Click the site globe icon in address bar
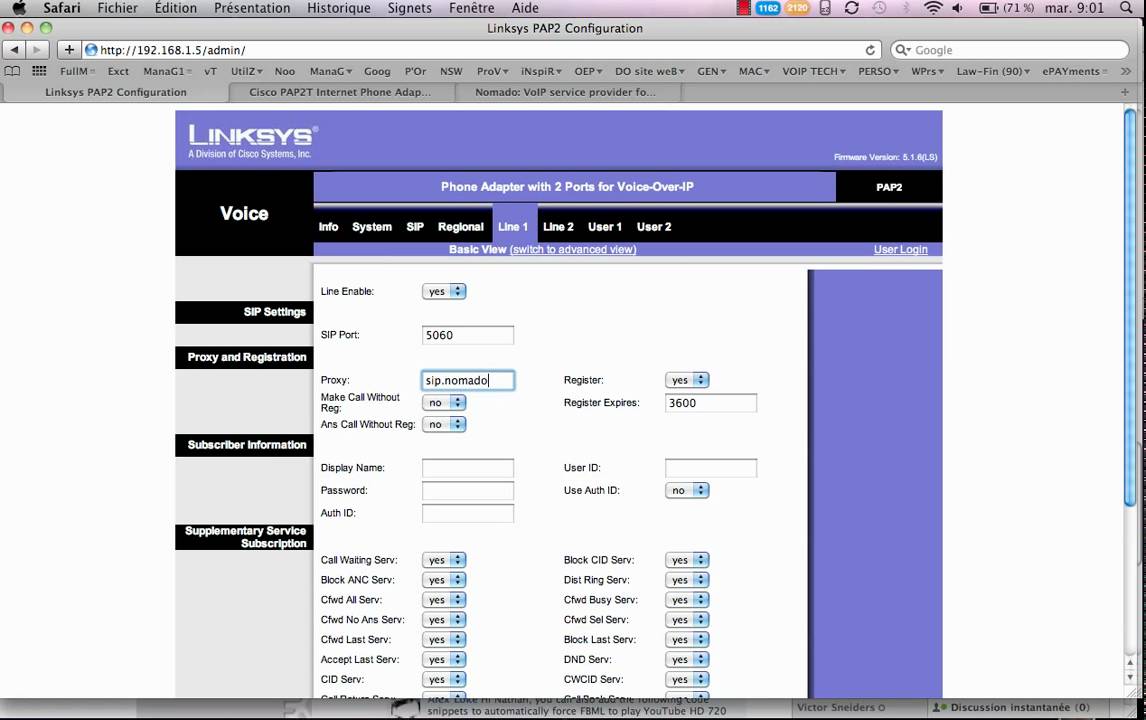 (91, 50)
